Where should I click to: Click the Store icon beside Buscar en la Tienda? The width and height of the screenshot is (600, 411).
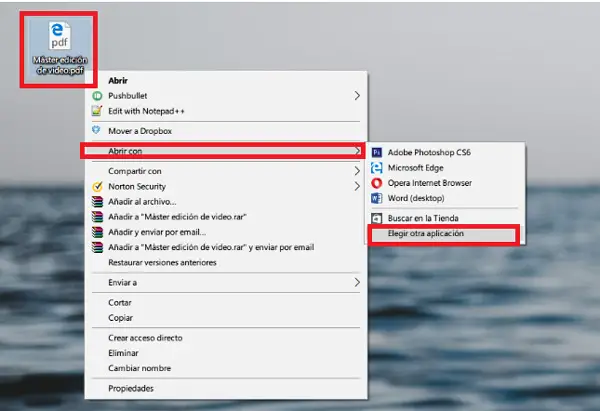377,218
